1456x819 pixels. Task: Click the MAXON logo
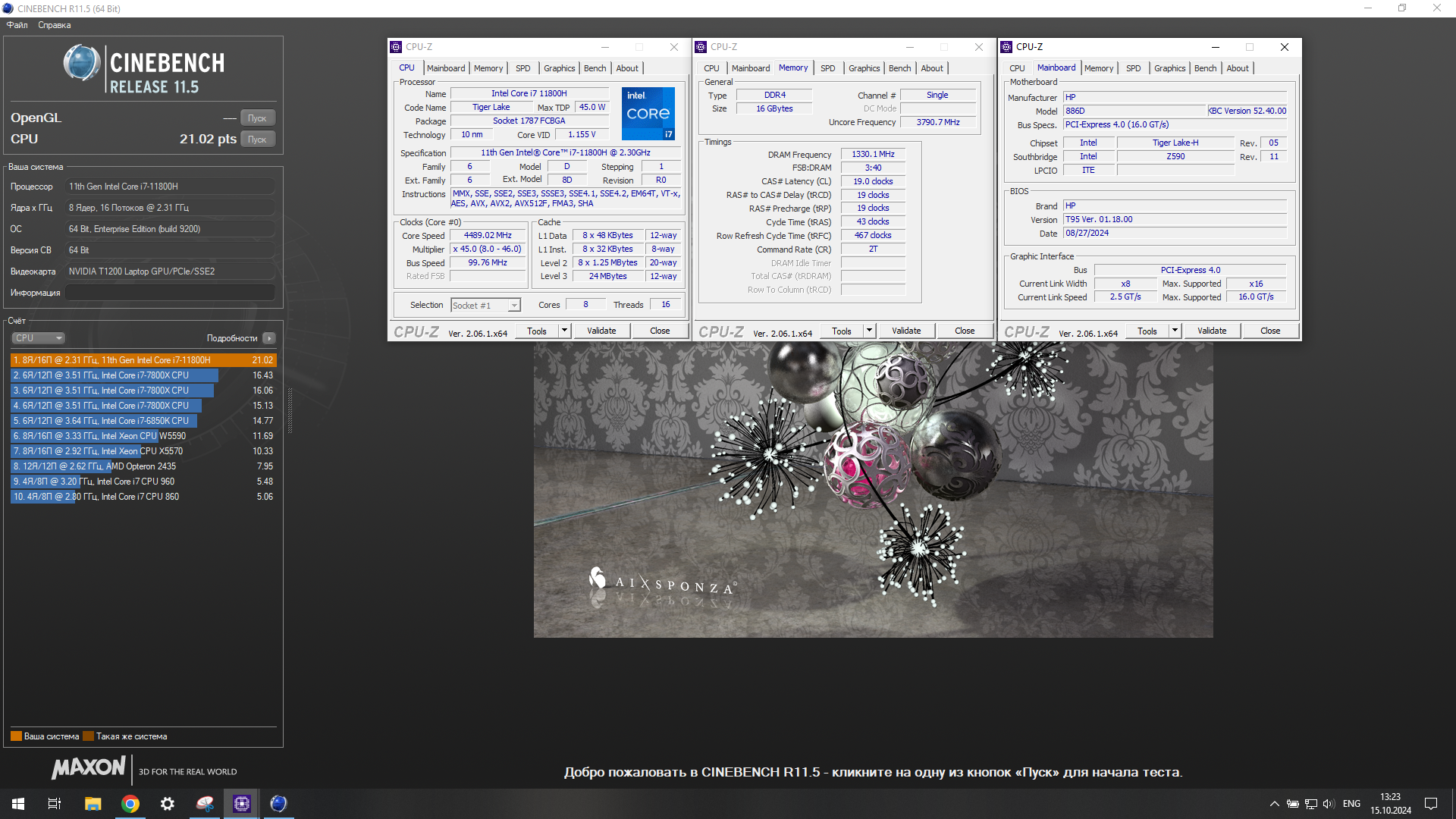point(88,767)
